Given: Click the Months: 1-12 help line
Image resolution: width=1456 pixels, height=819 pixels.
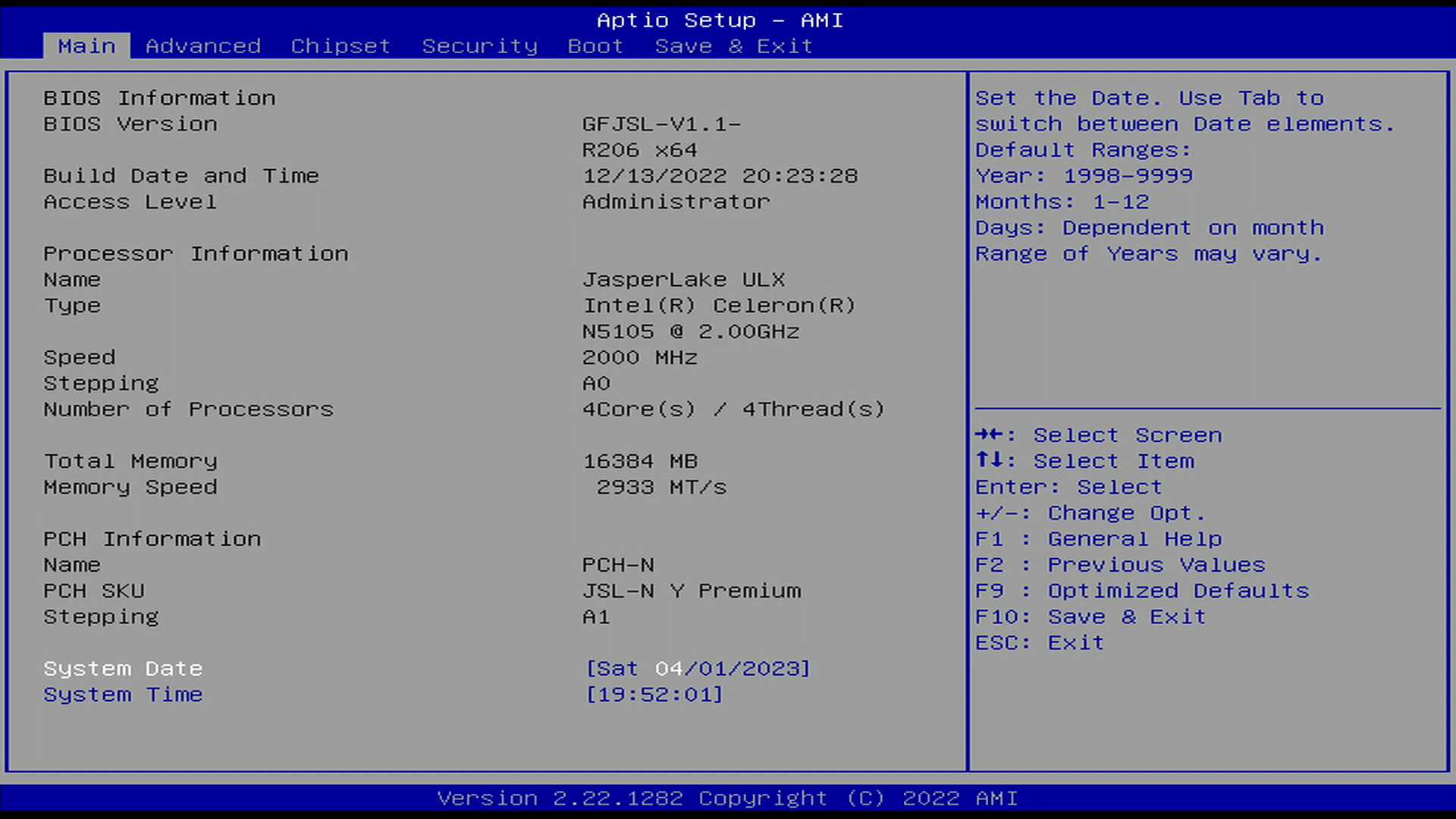Looking at the screenshot, I should (x=1062, y=202).
